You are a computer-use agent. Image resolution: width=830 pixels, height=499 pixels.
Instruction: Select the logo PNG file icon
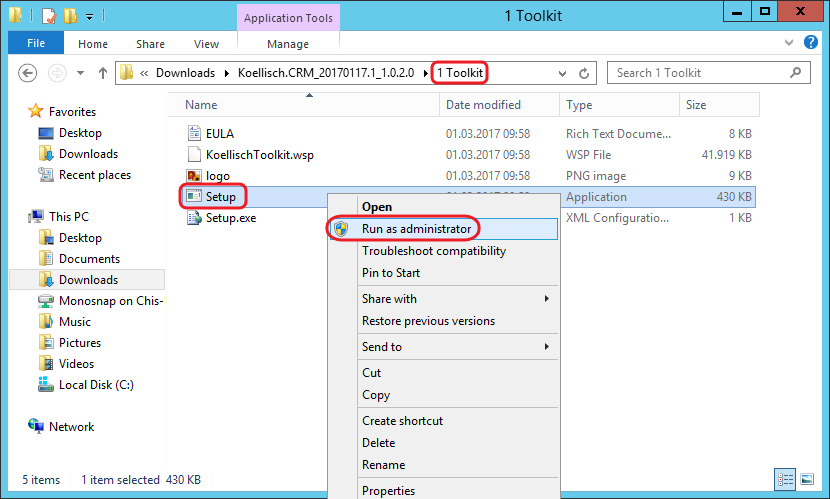click(x=194, y=176)
